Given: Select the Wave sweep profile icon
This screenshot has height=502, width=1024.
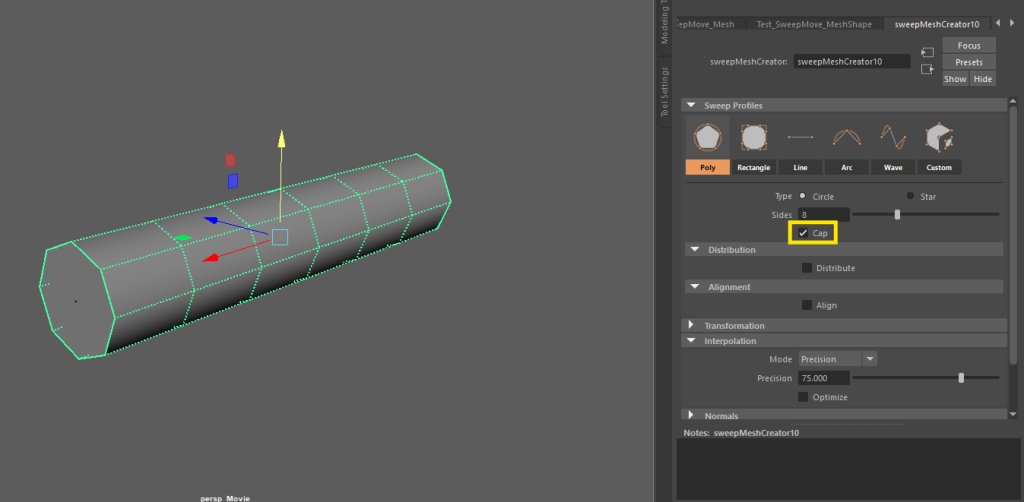Looking at the screenshot, I should pos(892,137).
